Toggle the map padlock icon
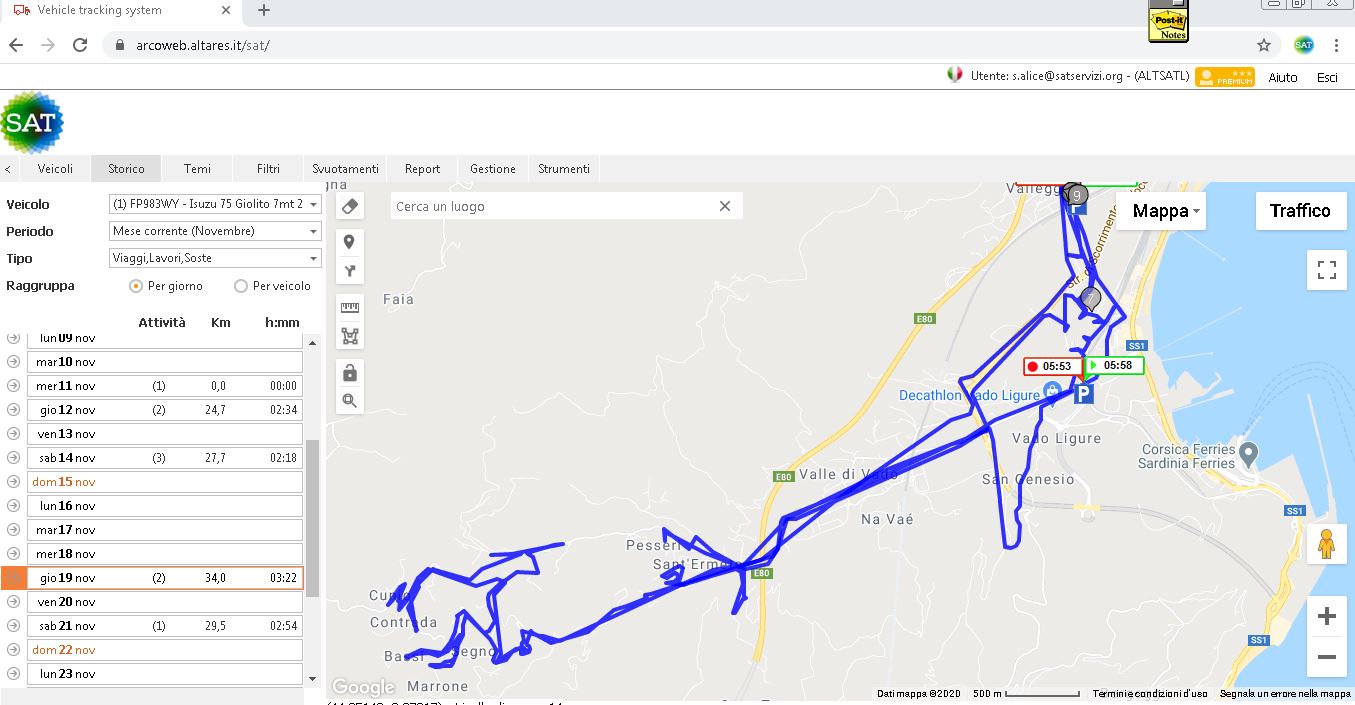The width and height of the screenshot is (1355, 705). (x=349, y=373)
